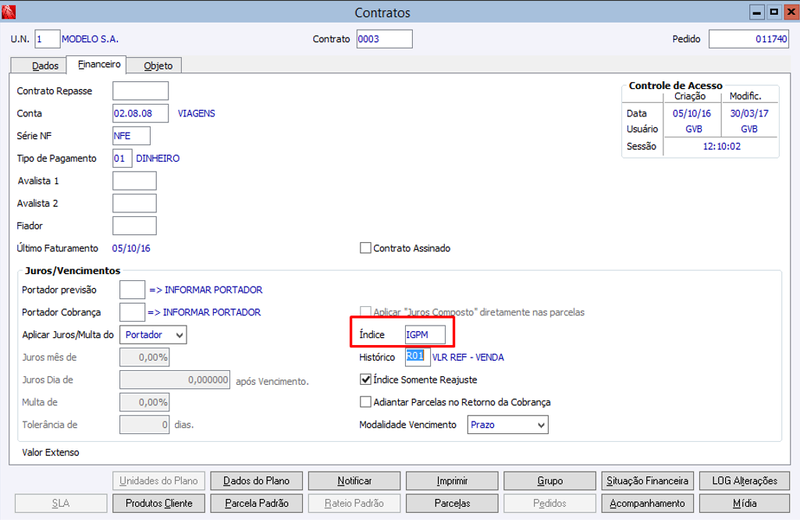Click the Contrato Repasse field
Image resolution: width=800 pixels, height=520 pixels.
pos(140,91)
